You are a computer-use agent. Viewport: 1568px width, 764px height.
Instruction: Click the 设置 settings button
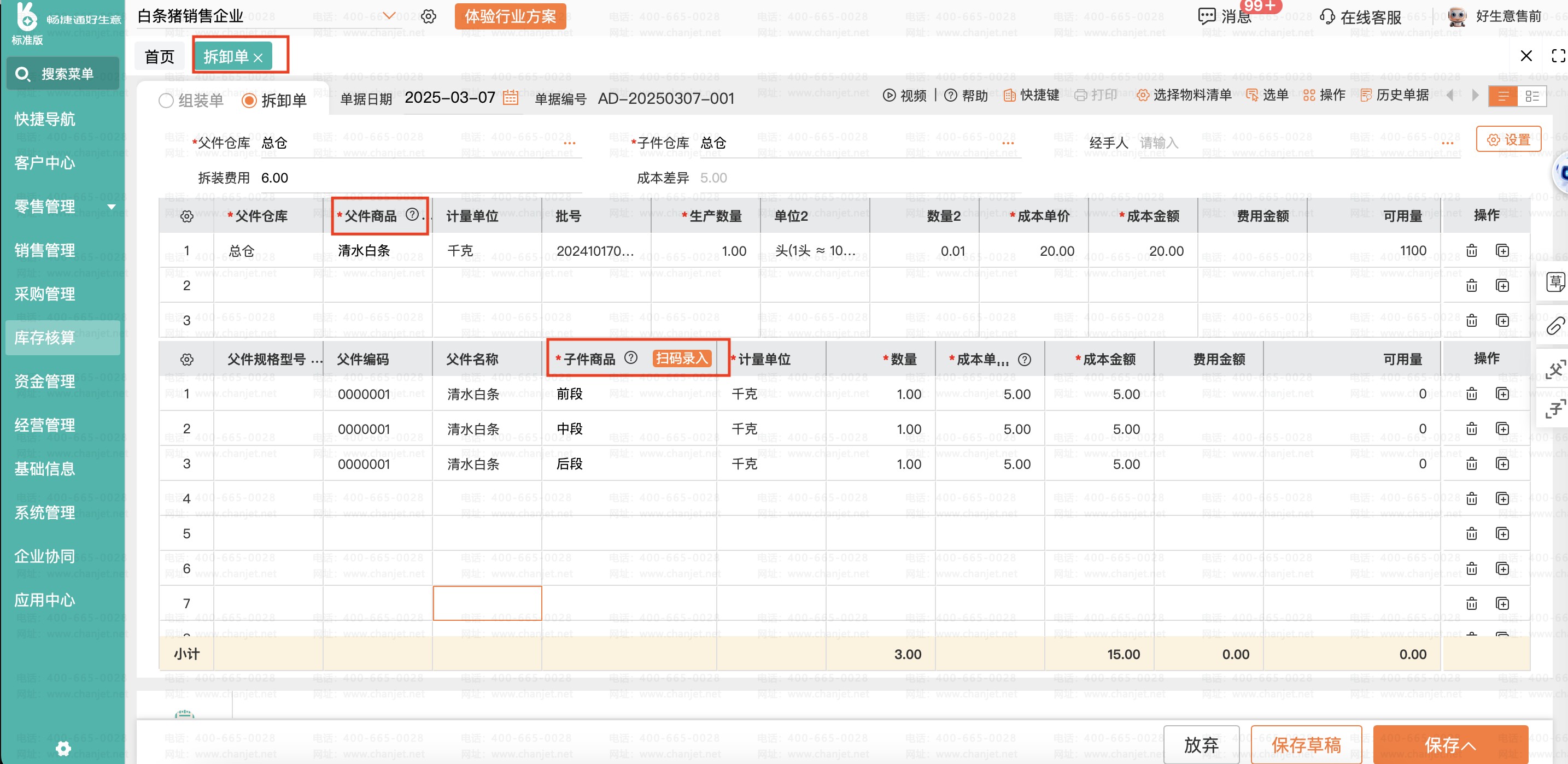[x=1508, y=139]
